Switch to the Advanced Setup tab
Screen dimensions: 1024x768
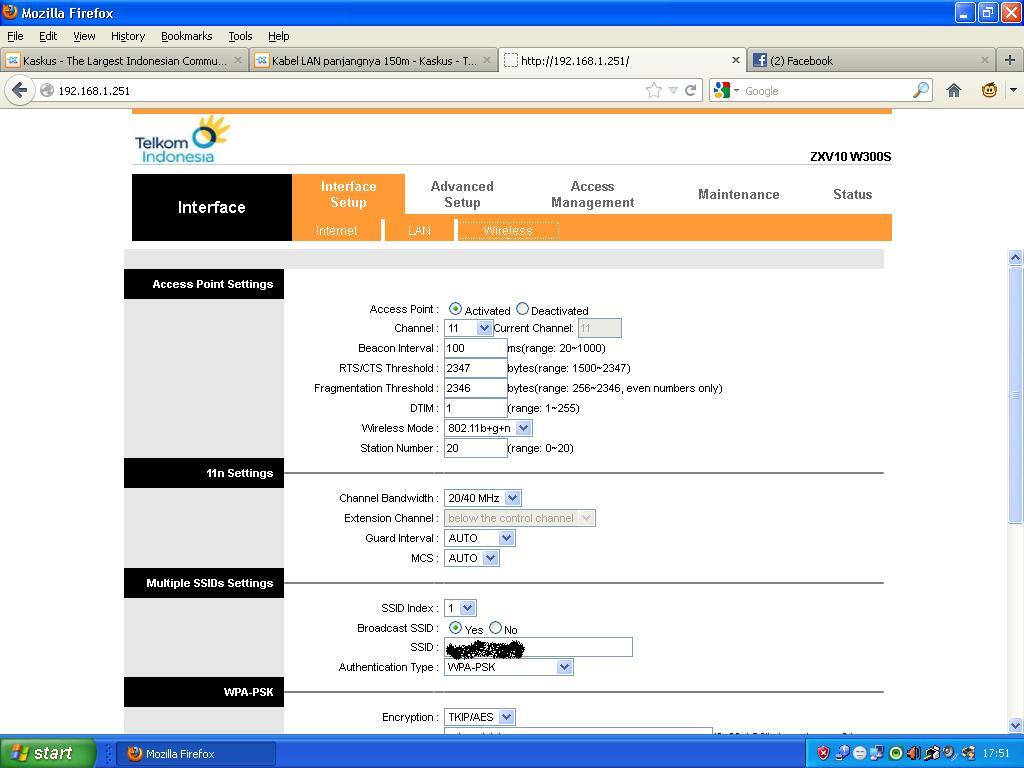[461, 194]
